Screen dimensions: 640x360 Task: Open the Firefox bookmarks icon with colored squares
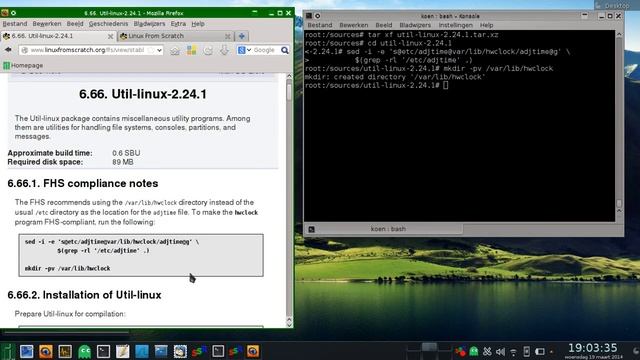coord(191,50)
